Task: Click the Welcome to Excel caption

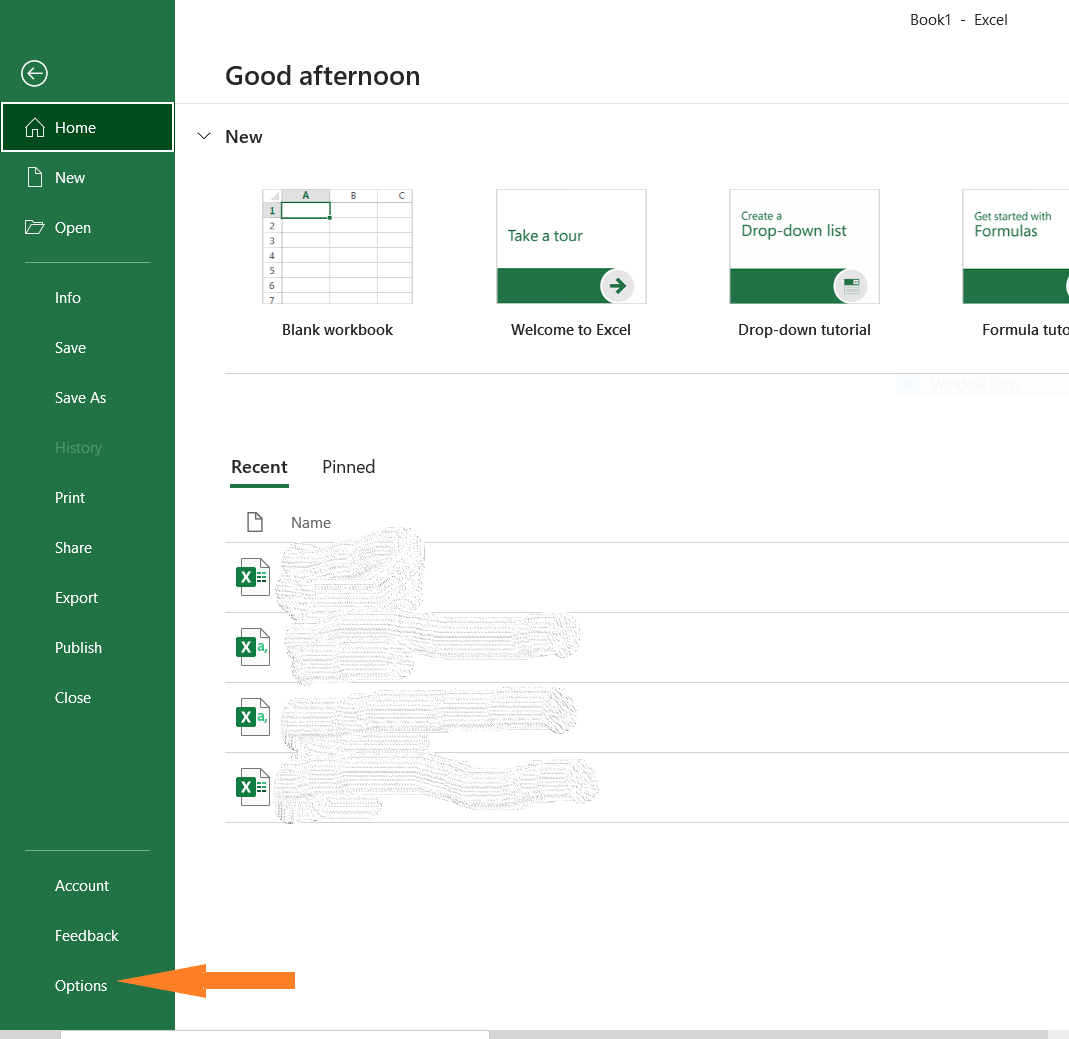Action: (571, 330)
